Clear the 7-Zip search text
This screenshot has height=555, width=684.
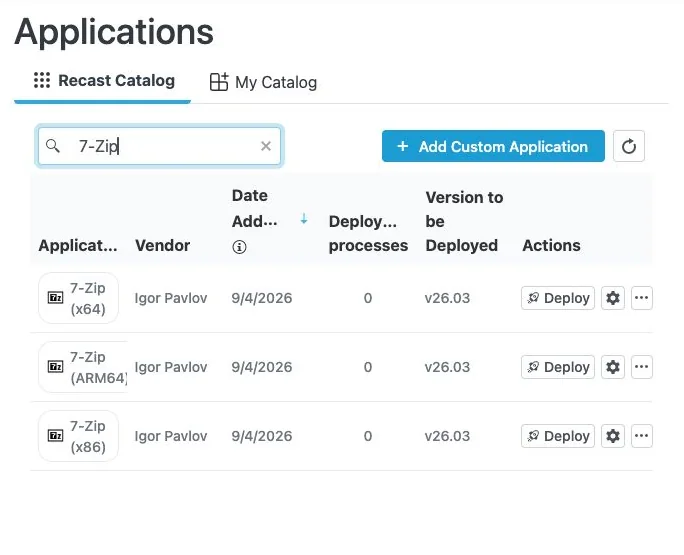tap(266, 146)
